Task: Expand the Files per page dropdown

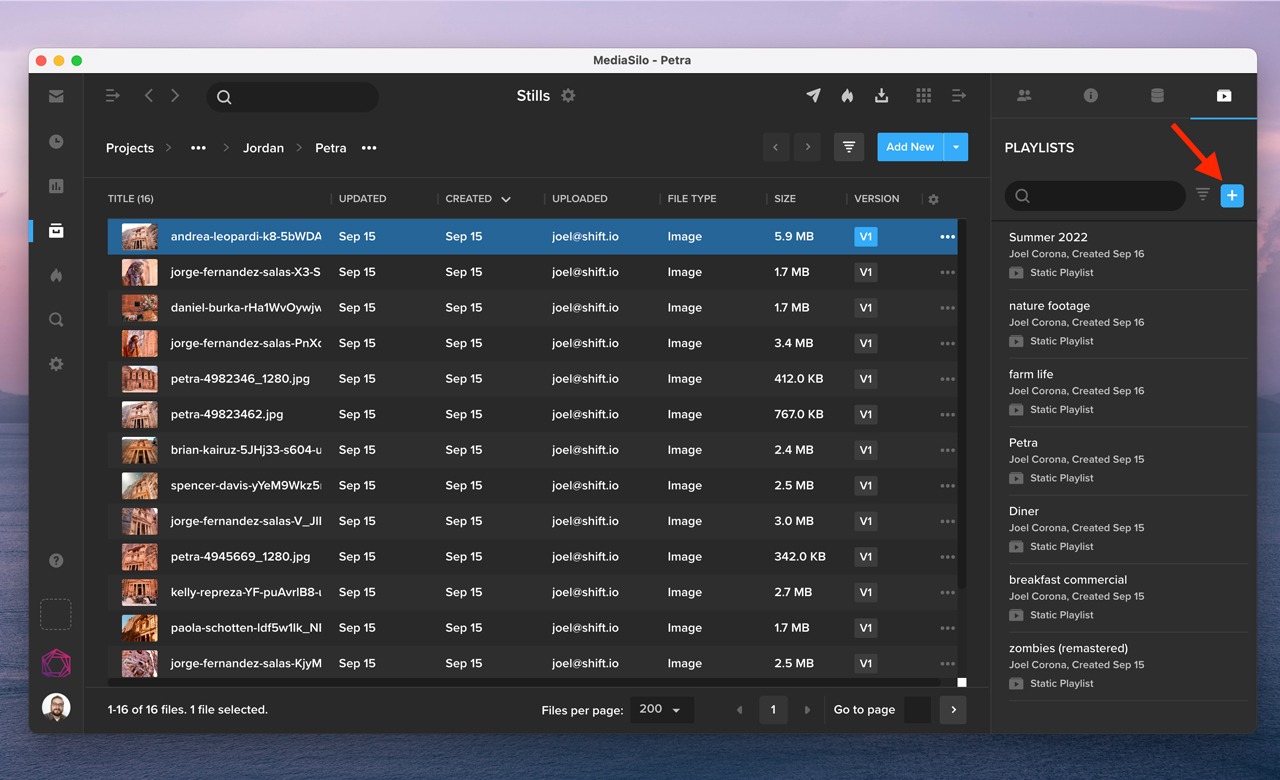Action: [660, 710]
